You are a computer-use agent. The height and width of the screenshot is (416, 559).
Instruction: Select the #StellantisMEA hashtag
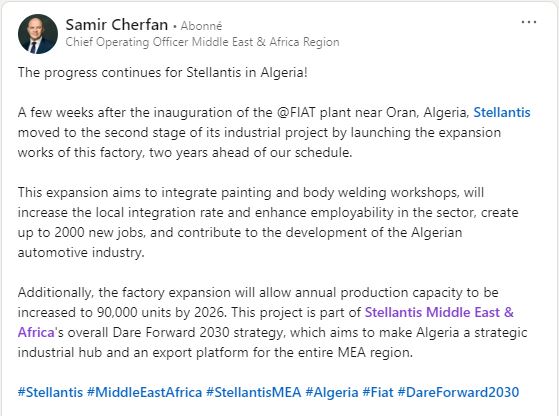pos(253,392)
